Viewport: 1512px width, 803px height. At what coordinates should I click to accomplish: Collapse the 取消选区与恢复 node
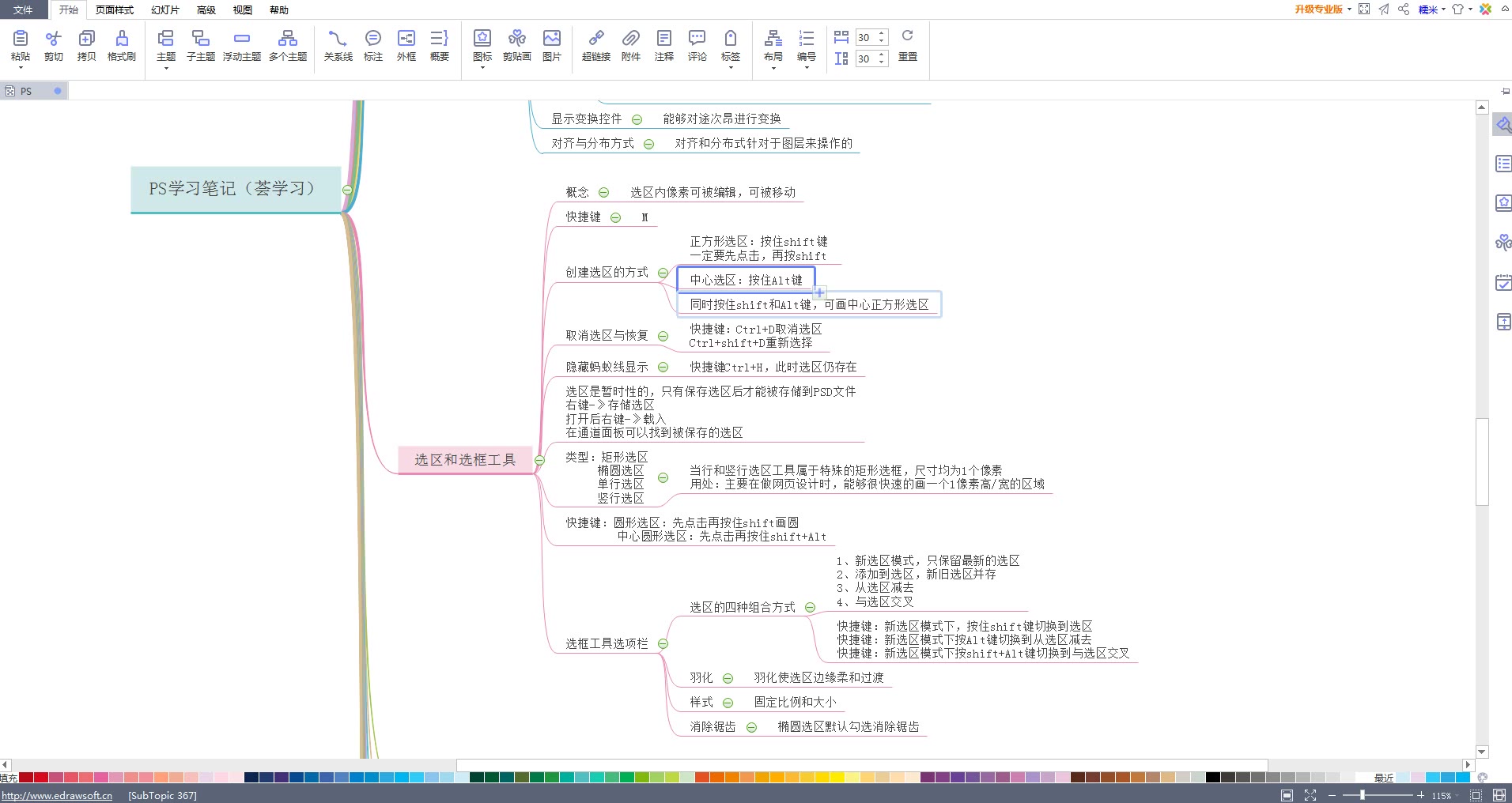tap(663, 336)
